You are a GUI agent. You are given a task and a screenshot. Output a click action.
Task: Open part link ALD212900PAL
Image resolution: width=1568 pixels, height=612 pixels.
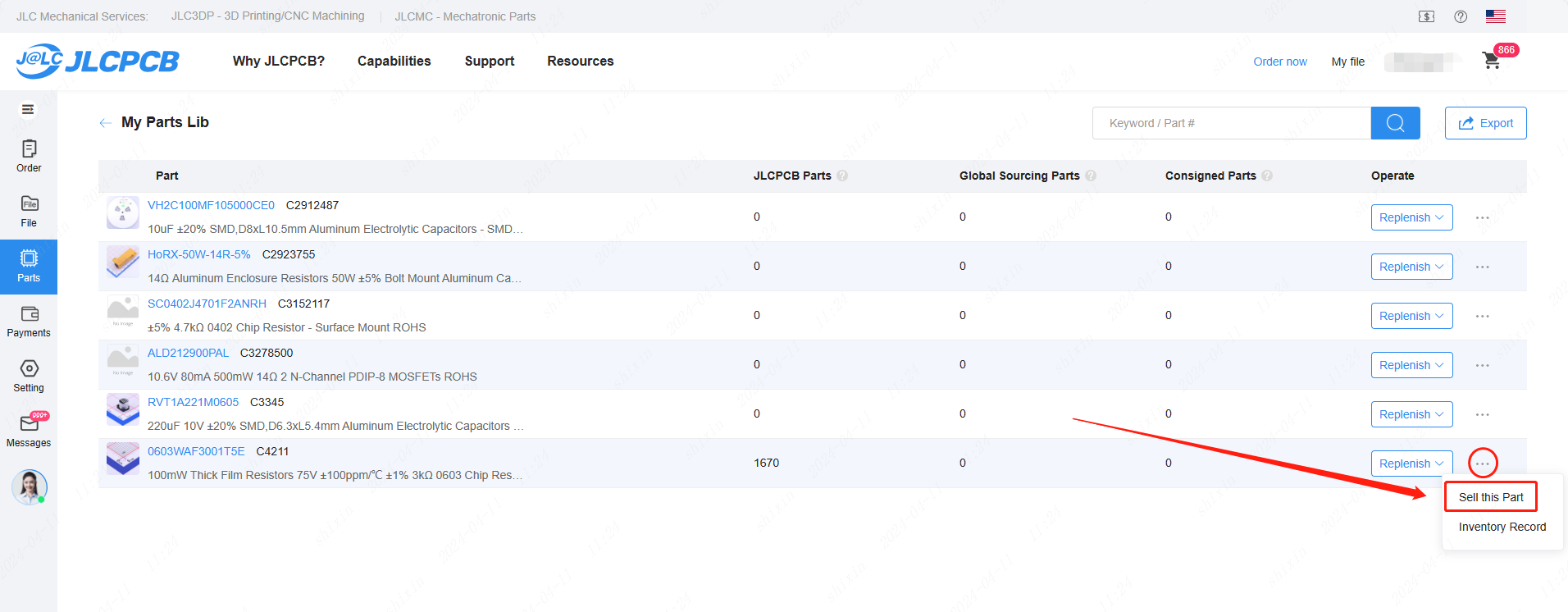click(x=188, y=353)
